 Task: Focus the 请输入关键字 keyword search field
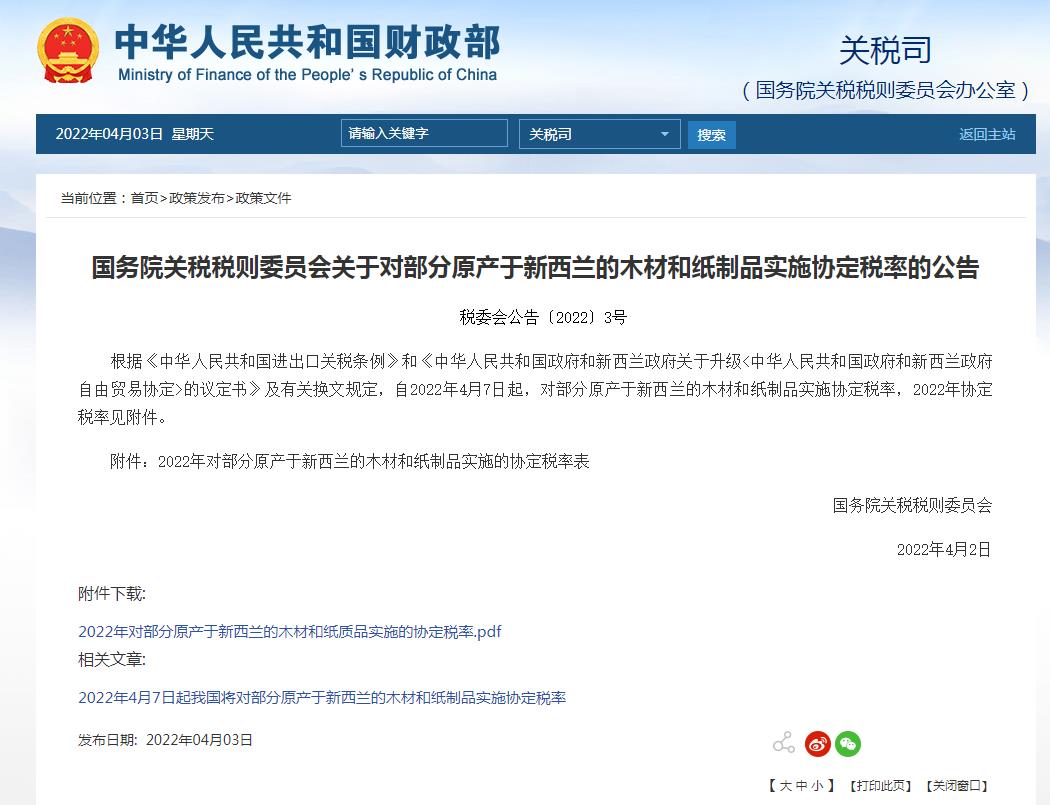point(424,133)
